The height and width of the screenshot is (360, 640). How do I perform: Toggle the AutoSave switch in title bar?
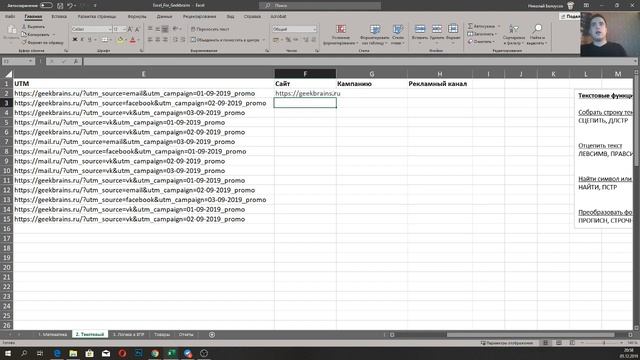coord(46,5)
